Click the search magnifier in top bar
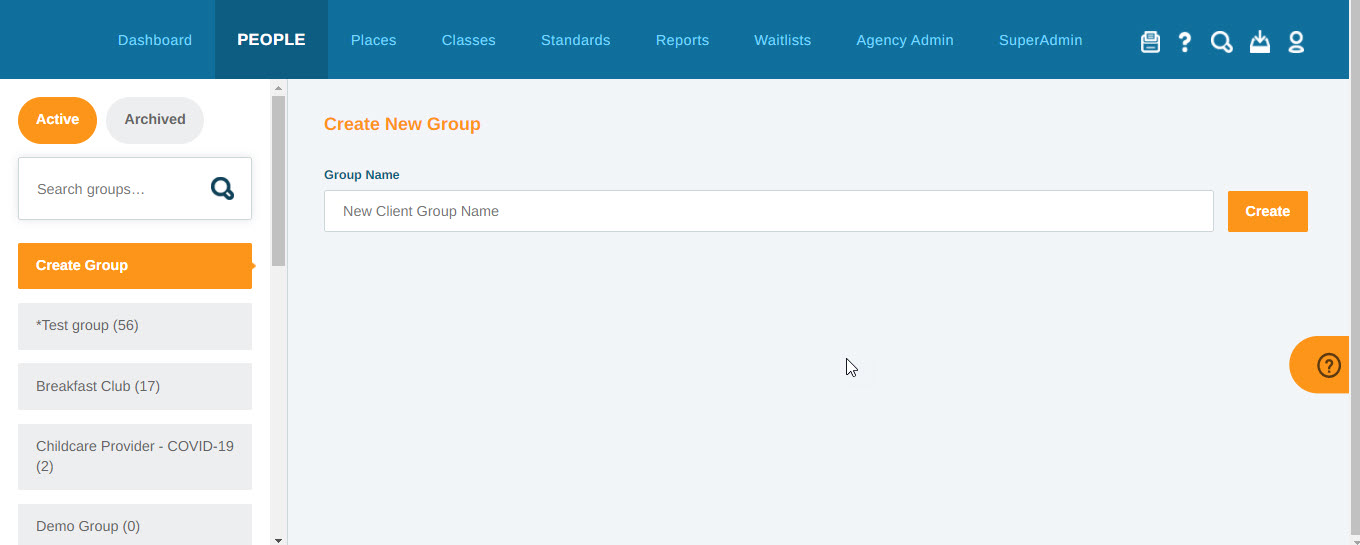The height and width of the screenshot is (545, 1360). tap(1221, 41)
